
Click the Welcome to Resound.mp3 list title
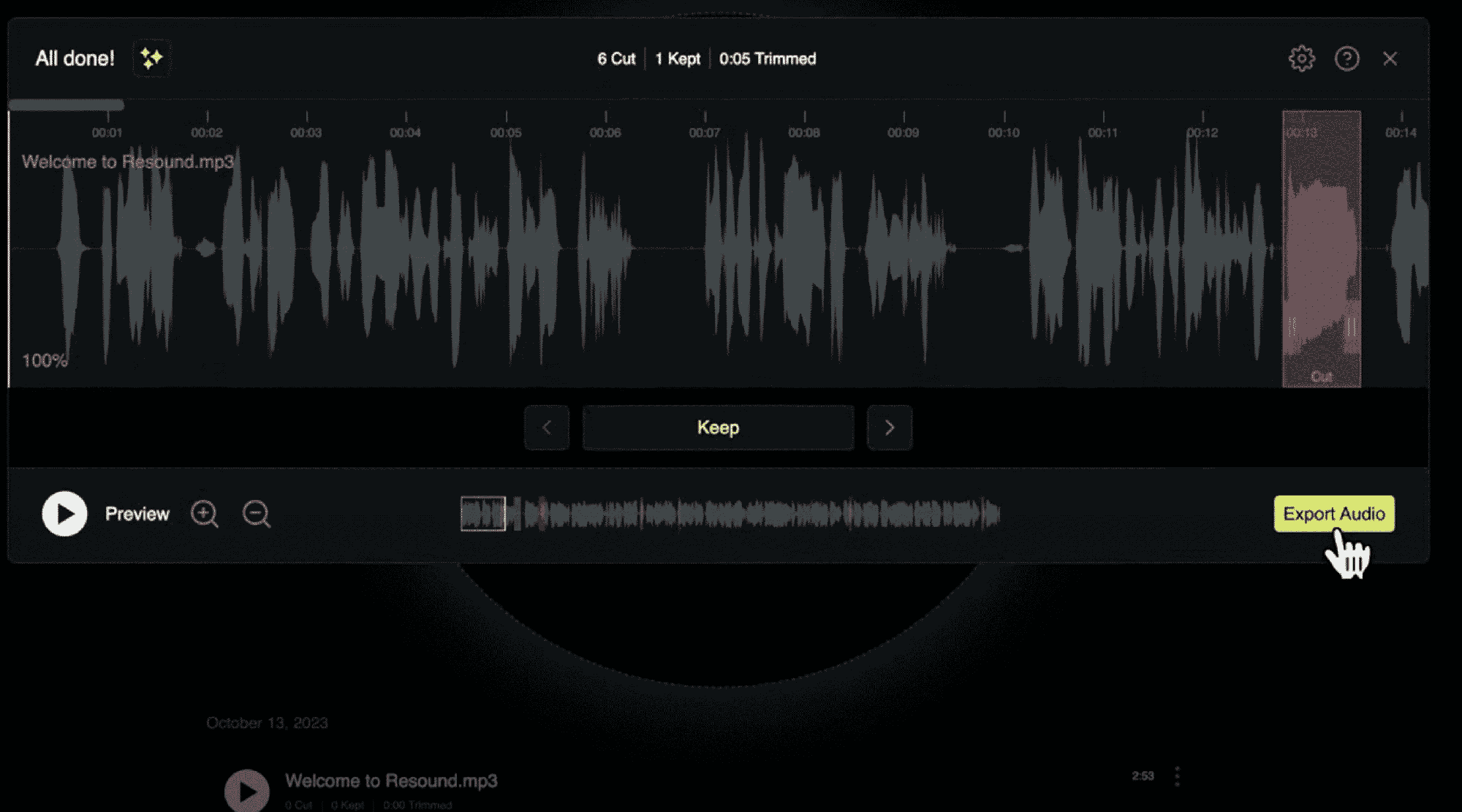(391, 781)
